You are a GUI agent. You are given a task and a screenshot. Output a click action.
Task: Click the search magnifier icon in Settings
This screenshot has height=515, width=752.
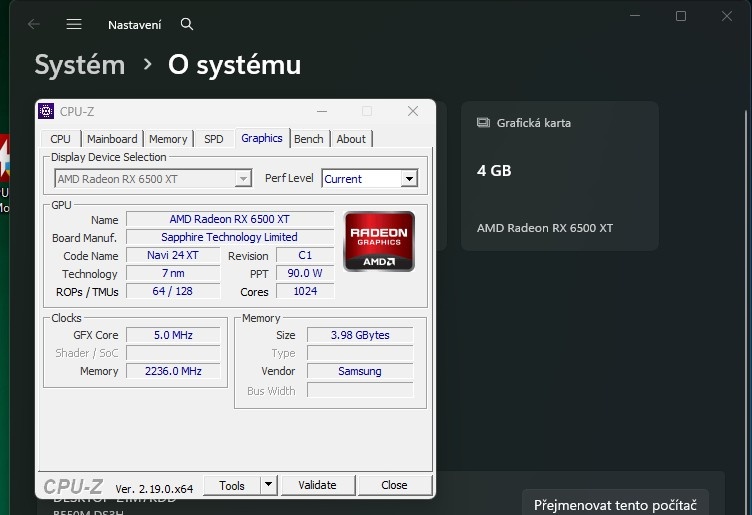(x=187, y=24)
